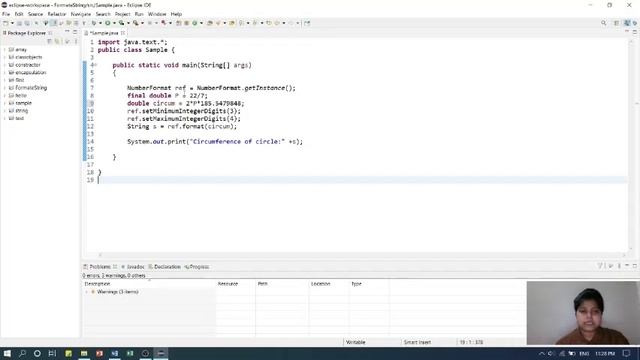640x360 pixels.
Task: Open the Edit menu
Action: [19, 14]
